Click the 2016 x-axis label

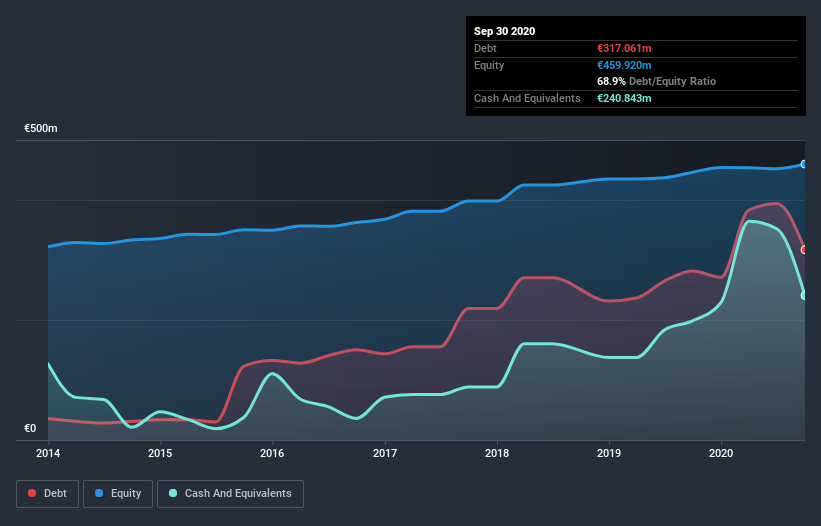click(272, 453)
